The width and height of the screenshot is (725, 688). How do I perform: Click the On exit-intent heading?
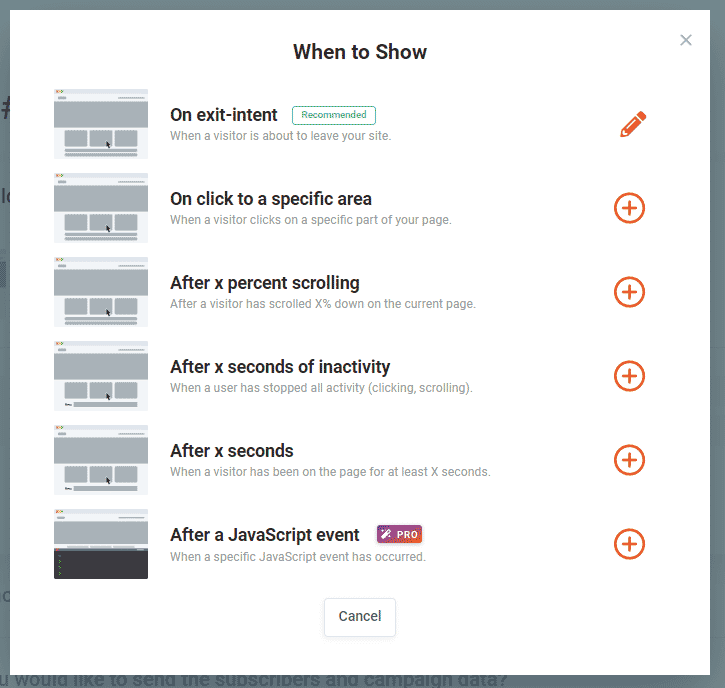pos(224,115)
